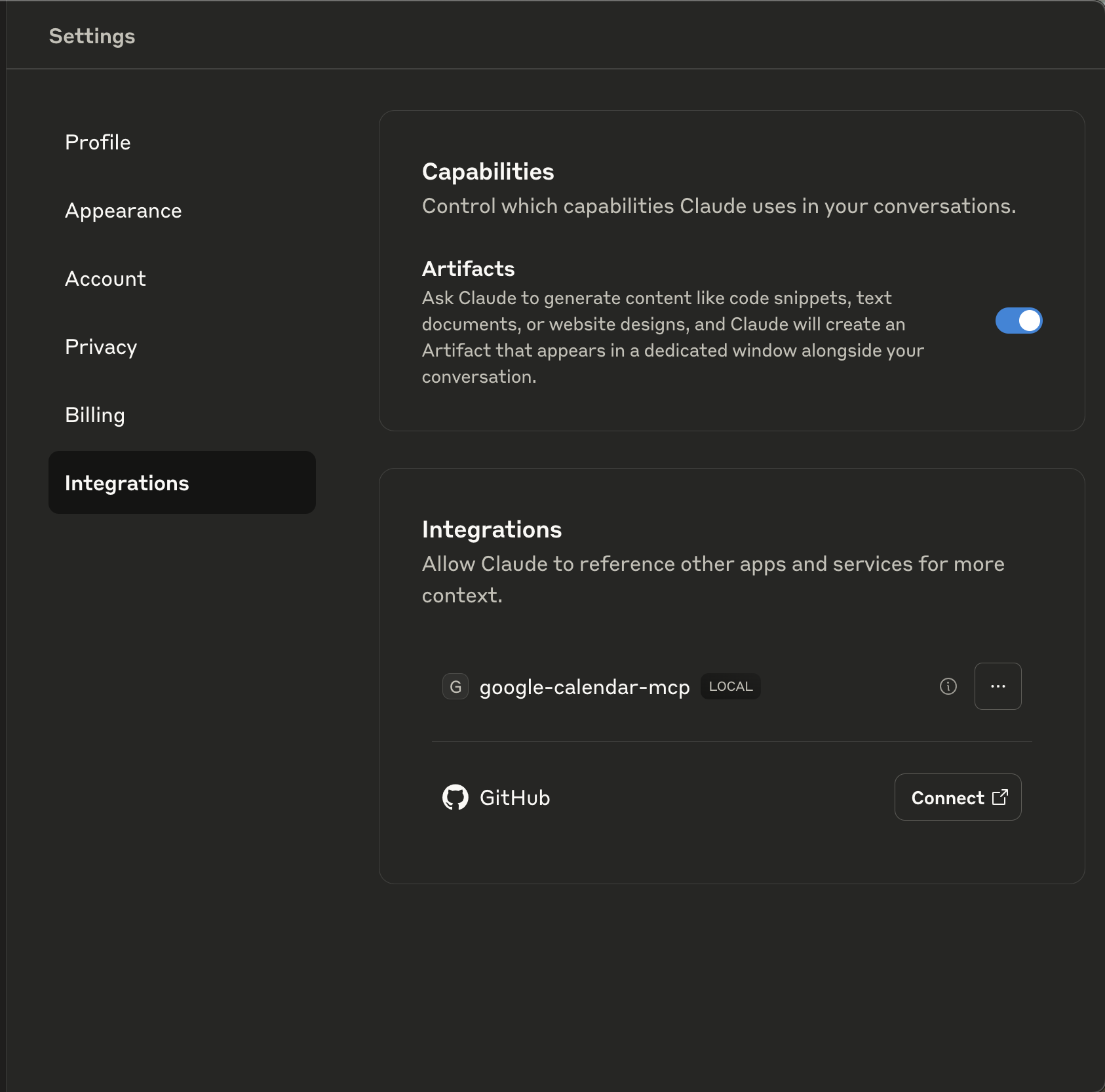
Task: Click the Capabilities section heading
Action: tap(488, 171)
